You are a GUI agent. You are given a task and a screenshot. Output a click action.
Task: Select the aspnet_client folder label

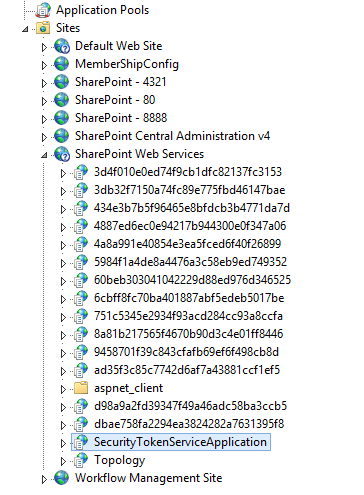[129, 388]
